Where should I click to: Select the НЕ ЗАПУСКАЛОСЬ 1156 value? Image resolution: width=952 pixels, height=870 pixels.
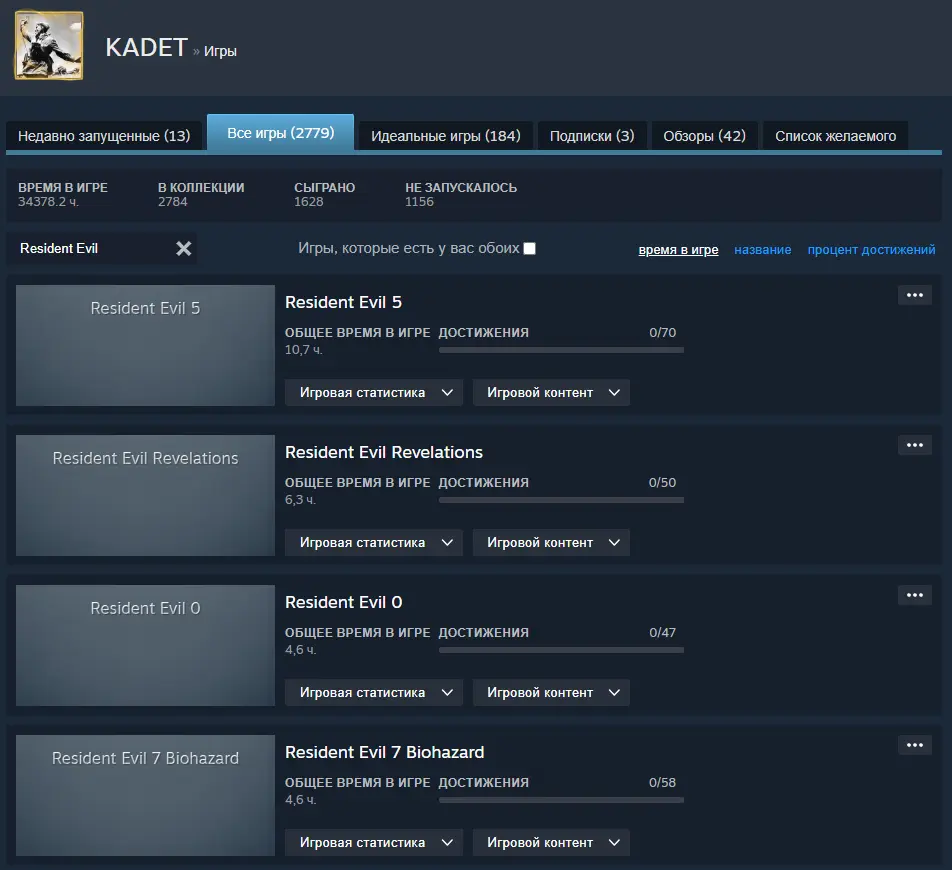pos(420,202)
